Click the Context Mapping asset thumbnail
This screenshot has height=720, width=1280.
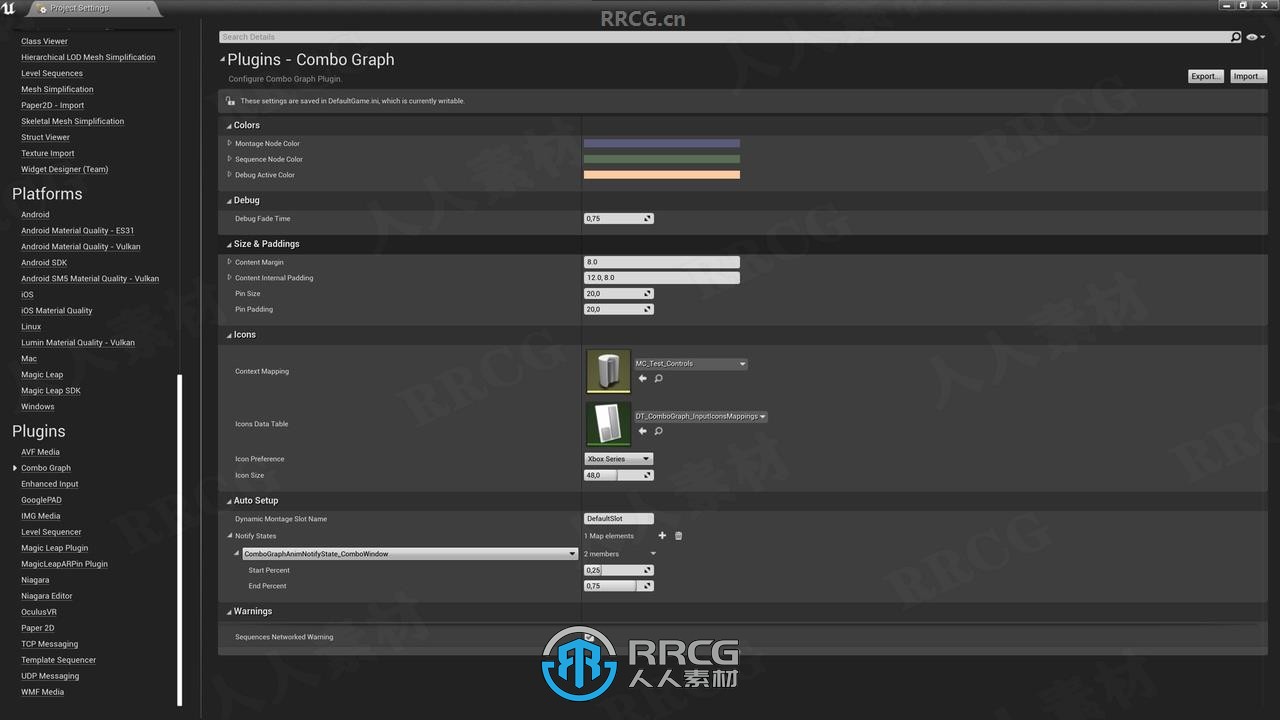[x=608, y=371]
